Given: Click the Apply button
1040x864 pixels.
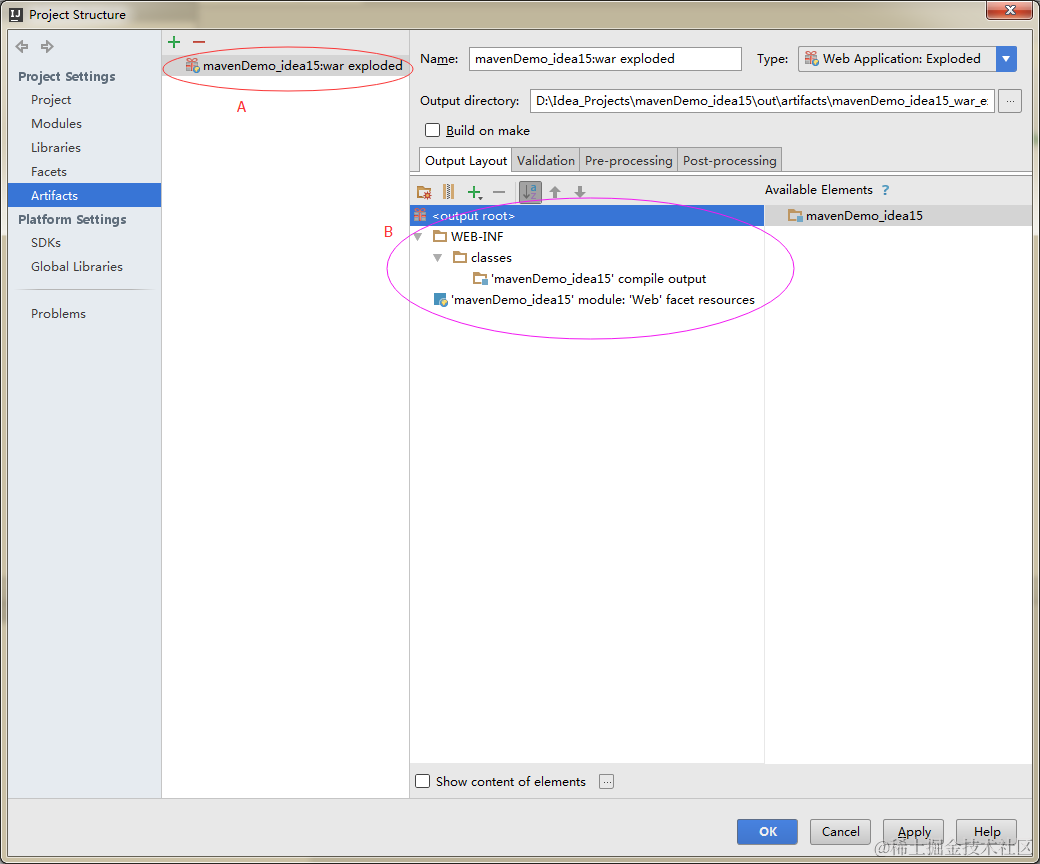Looking at the screenshot, I should [x=914, y=832].
